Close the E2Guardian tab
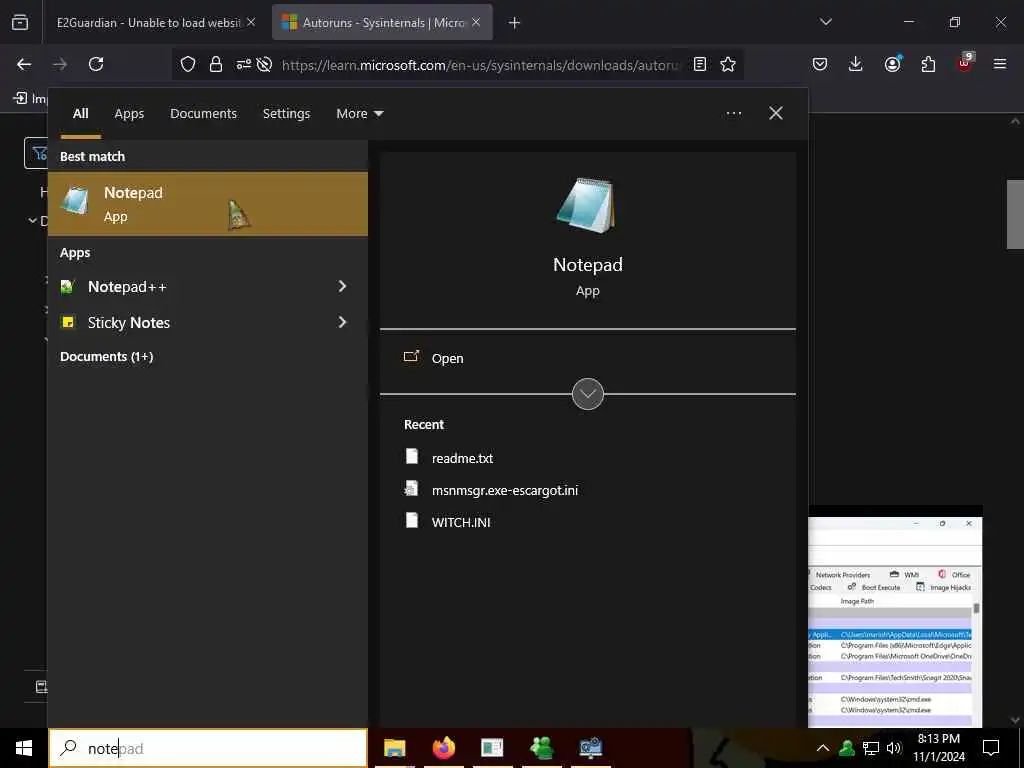This screenshot has width=1024, height=768. 251,22
